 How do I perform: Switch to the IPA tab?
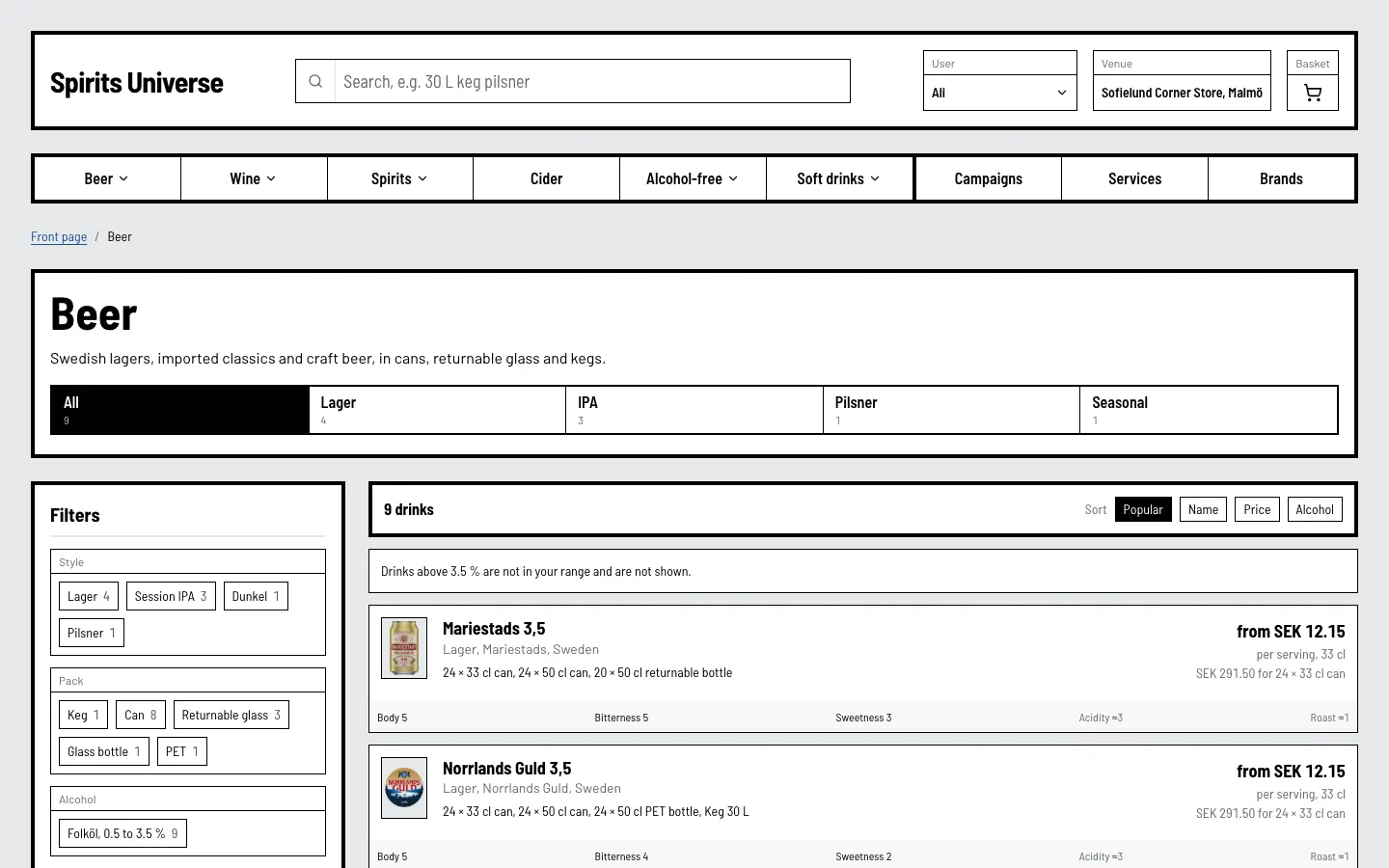click(694, 410)
